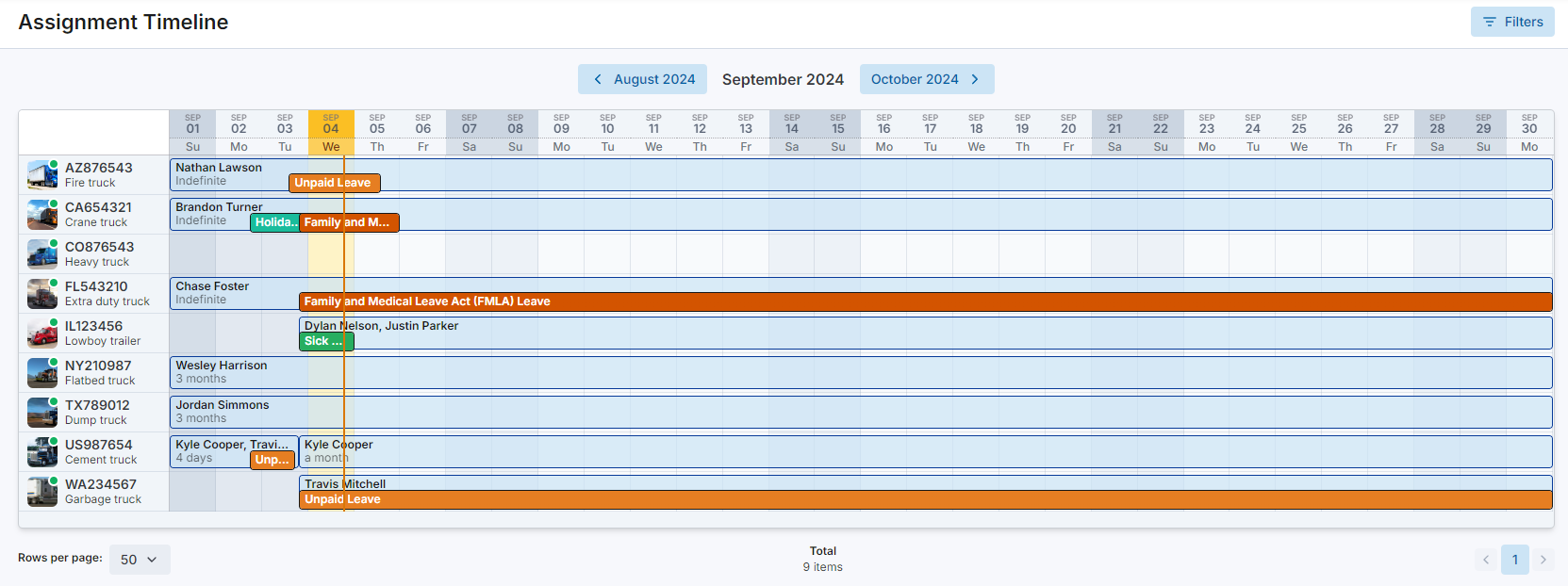The image size is (1568, 586).
Task: Open Brandon Turner's Holiday leave bar
Action: 274,222
